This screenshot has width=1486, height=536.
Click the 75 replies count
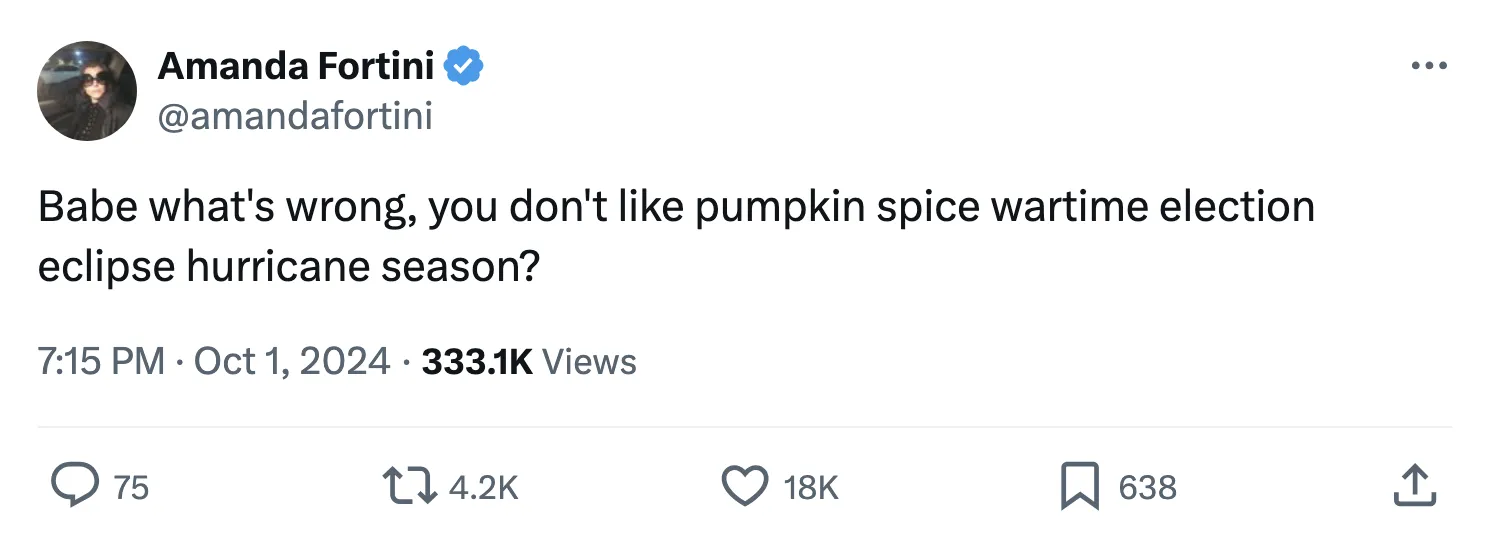click(x=131, y=487)
